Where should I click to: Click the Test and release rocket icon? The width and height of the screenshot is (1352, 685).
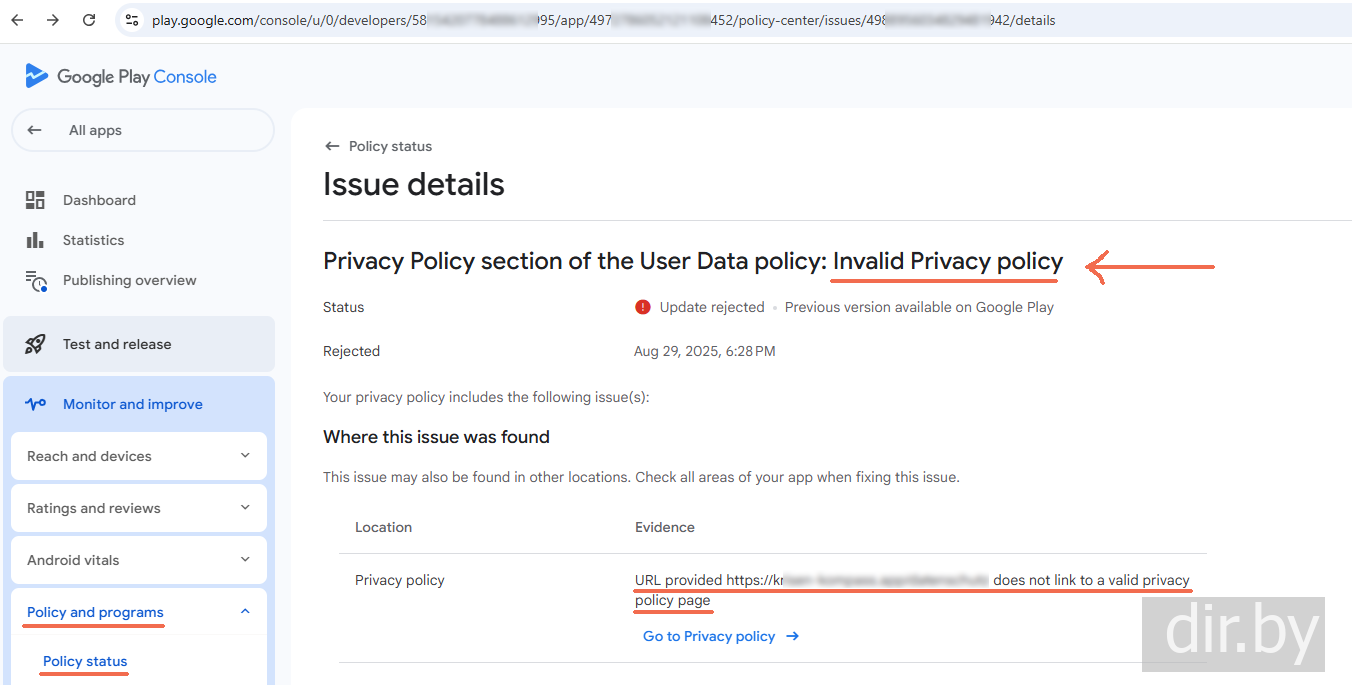click(x=36, y=344)
